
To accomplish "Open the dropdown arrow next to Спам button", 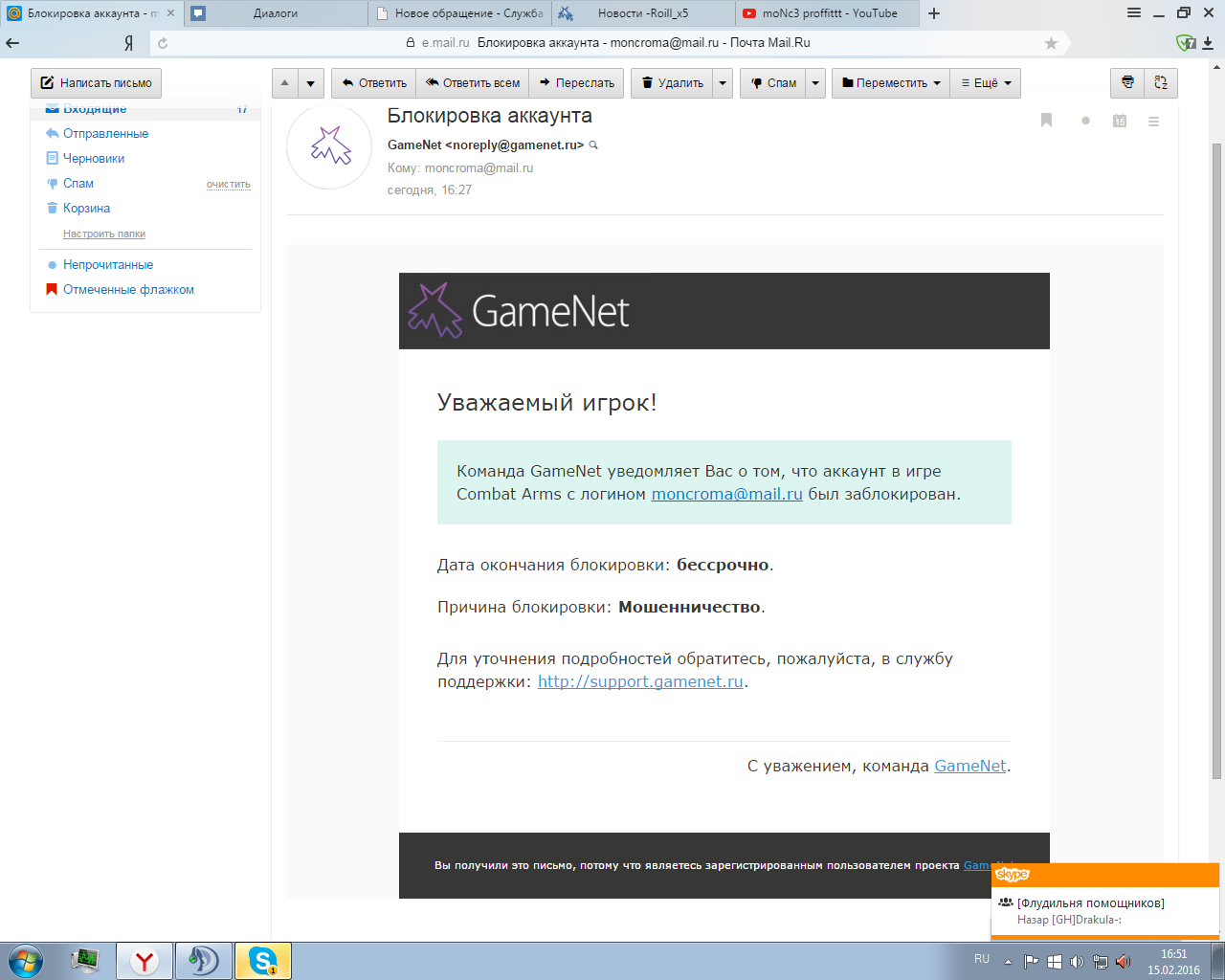I will (815, 83).
